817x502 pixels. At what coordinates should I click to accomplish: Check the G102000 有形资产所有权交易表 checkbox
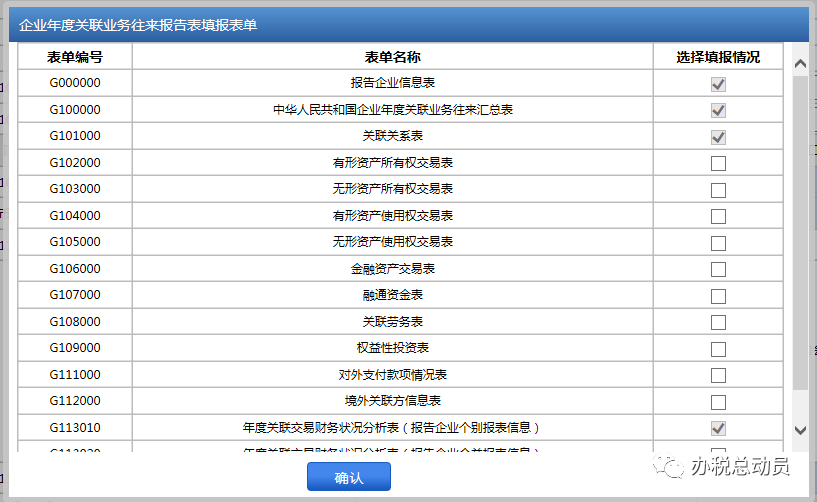coord(718,163)
